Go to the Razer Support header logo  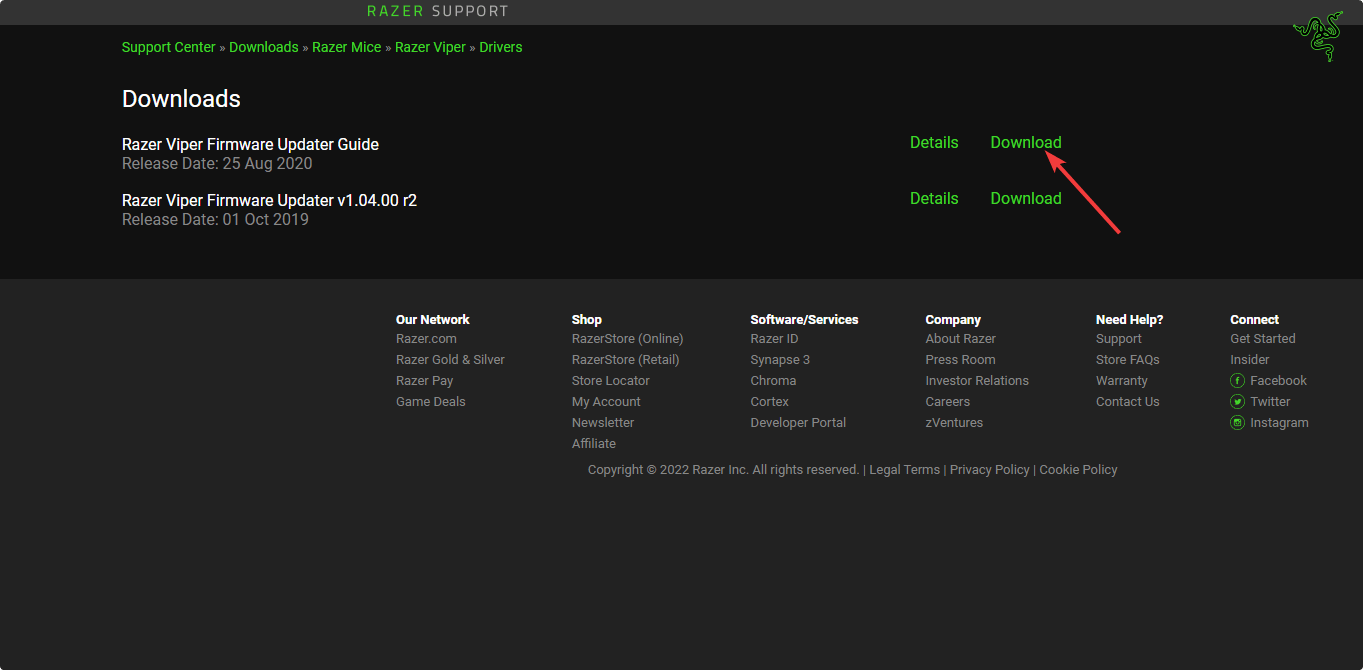(438, 11)
